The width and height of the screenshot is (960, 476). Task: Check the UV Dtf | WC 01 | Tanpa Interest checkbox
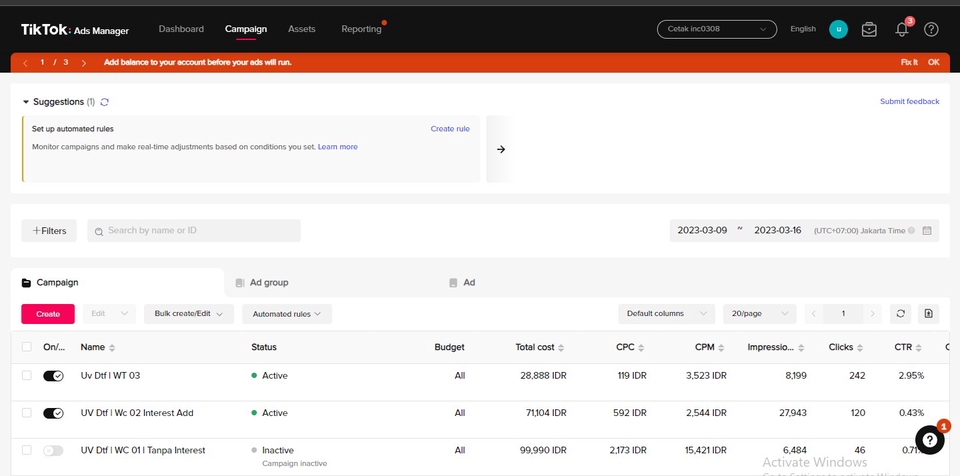pos(26,450)
